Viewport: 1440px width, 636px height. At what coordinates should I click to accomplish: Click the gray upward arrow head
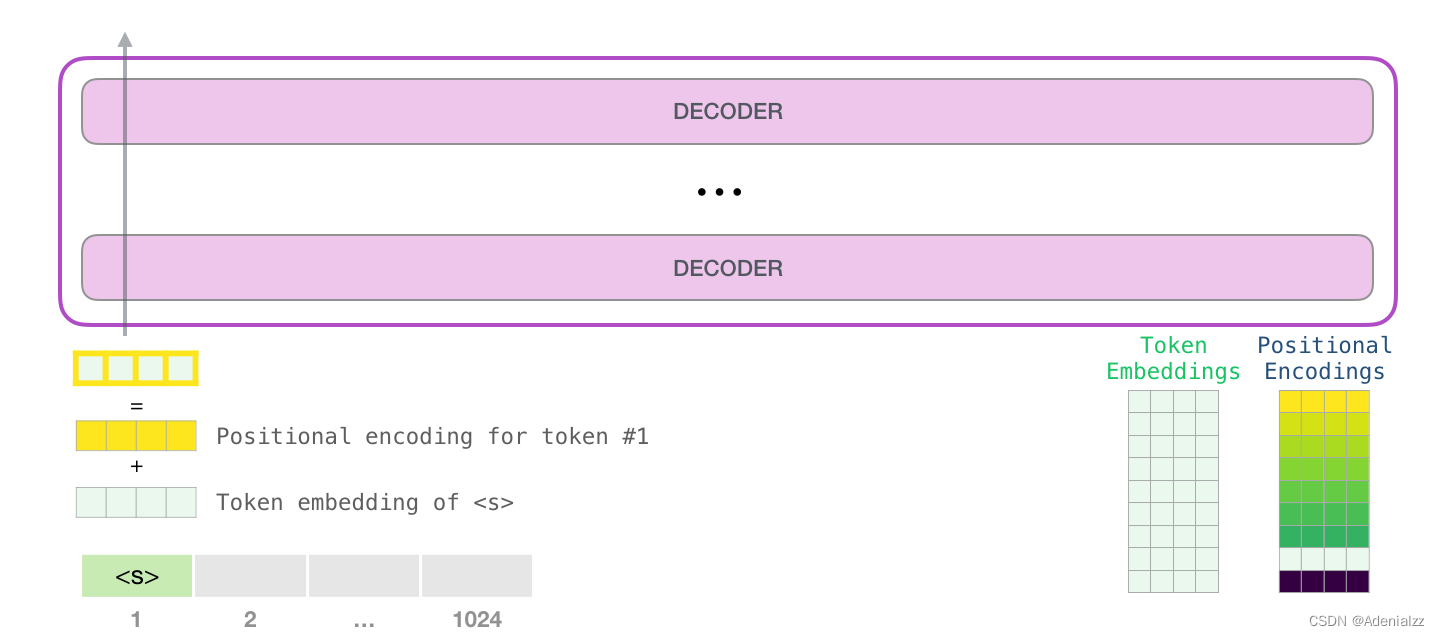point(125,39)
